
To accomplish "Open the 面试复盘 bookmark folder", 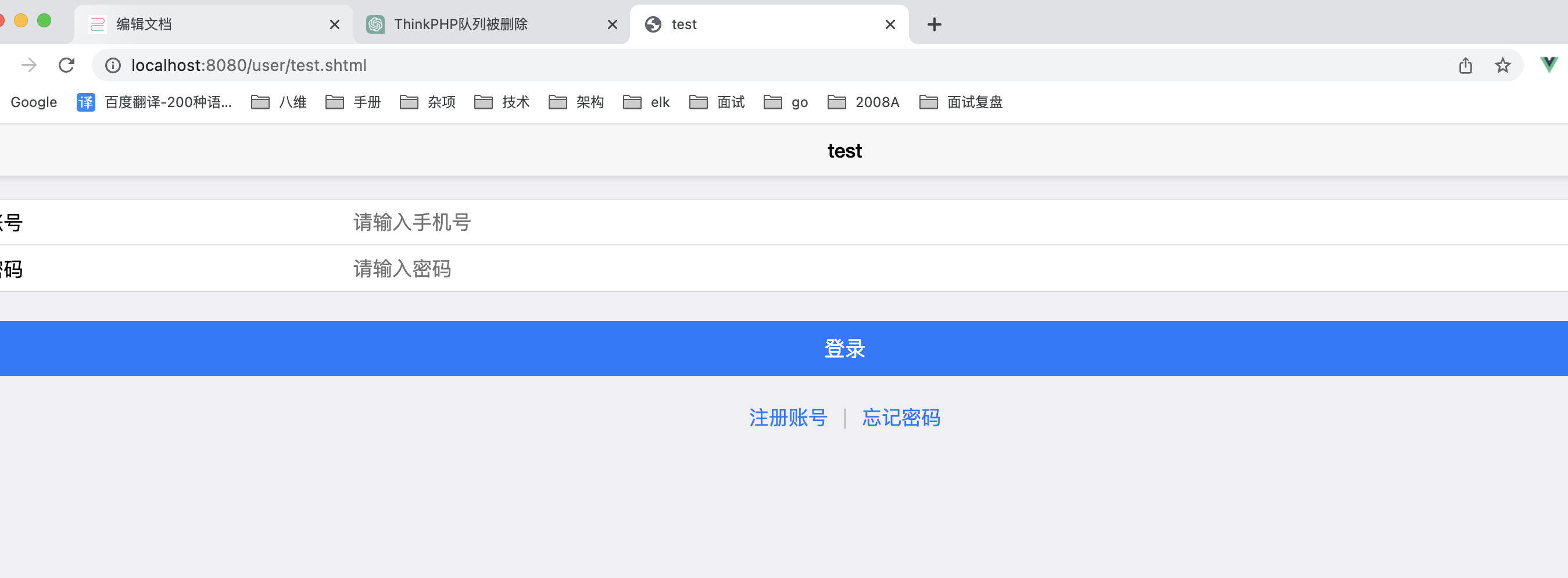I will [961, 102].
